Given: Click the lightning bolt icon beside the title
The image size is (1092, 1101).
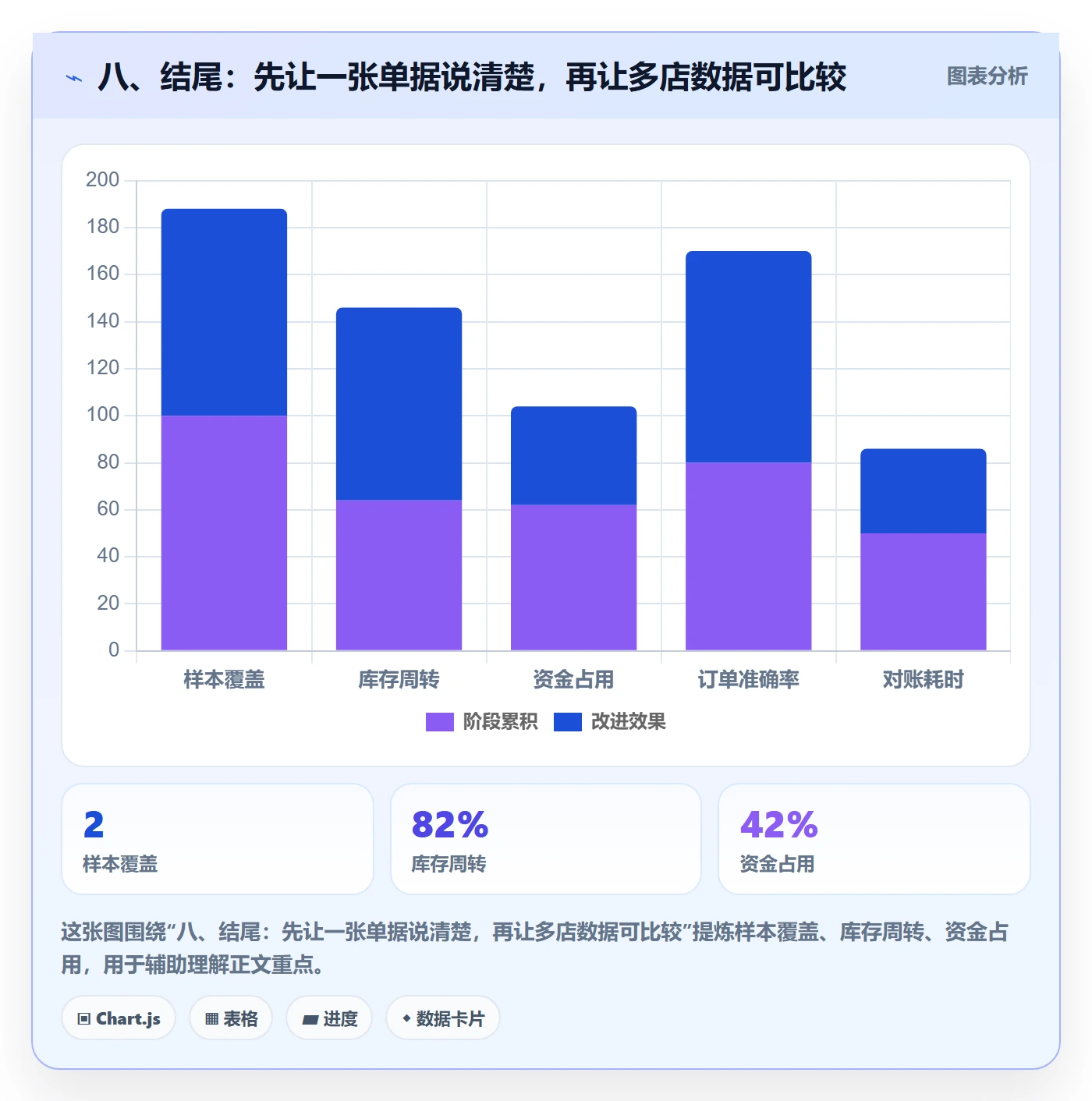Looking at the screenshot, I should (74, 78).
